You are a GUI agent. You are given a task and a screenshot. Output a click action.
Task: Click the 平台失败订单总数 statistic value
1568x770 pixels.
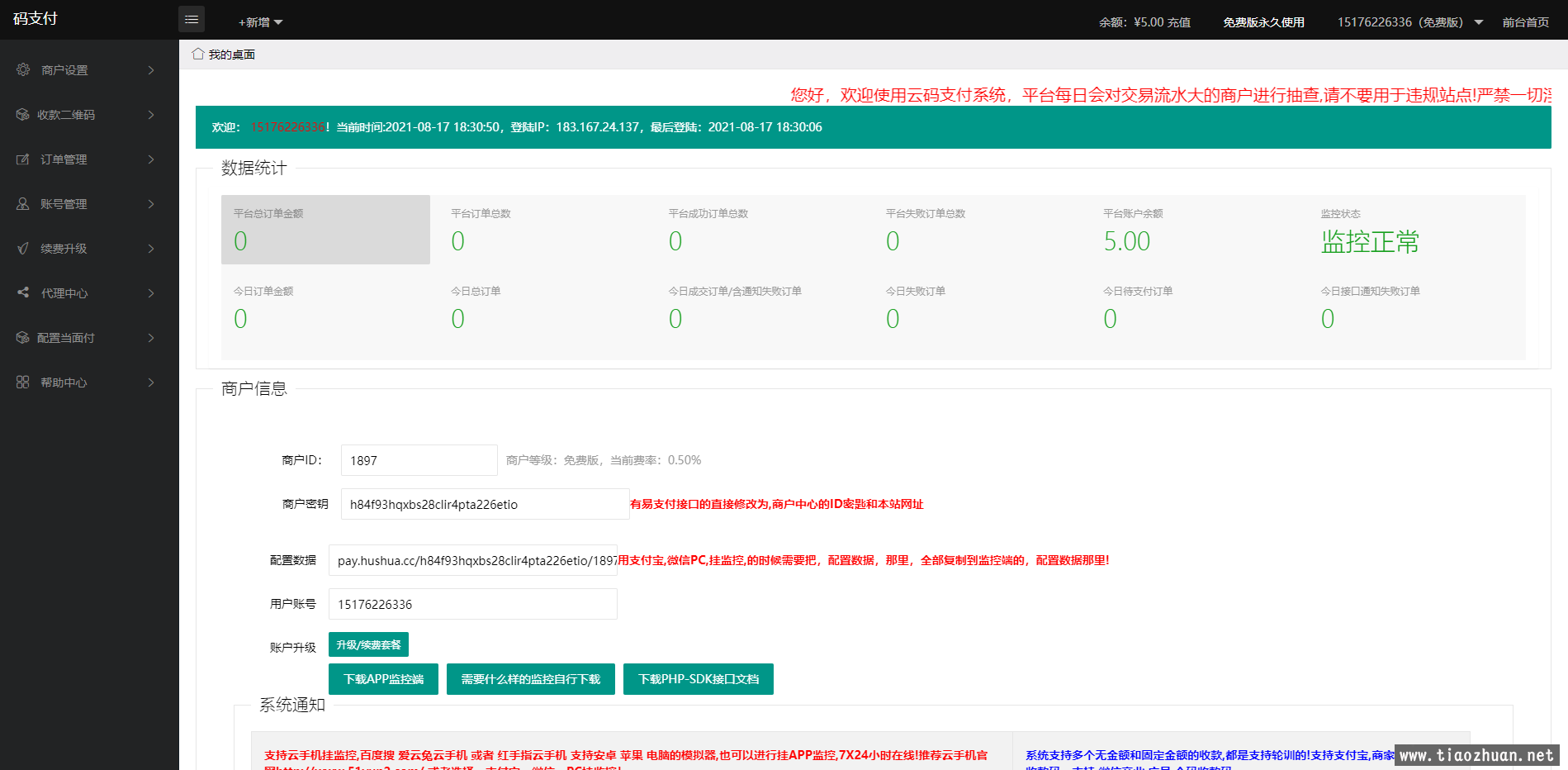(x=893, y=241)
